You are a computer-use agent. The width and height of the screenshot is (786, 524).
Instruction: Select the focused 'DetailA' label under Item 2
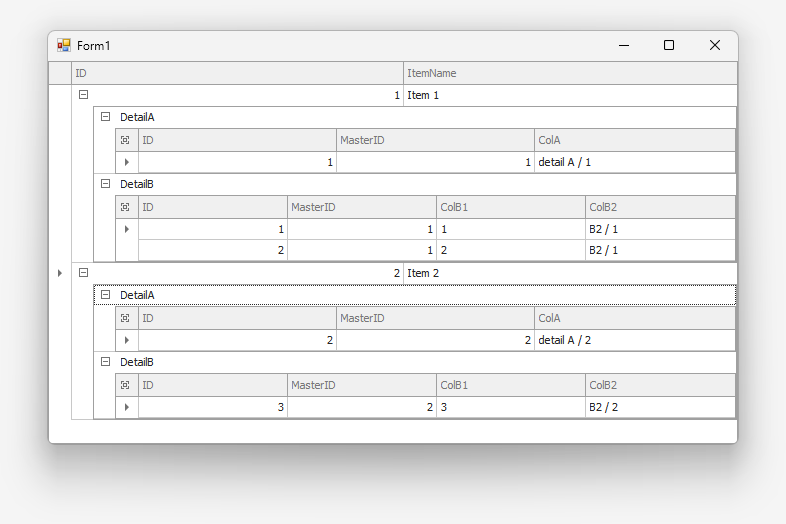[137, 295]
